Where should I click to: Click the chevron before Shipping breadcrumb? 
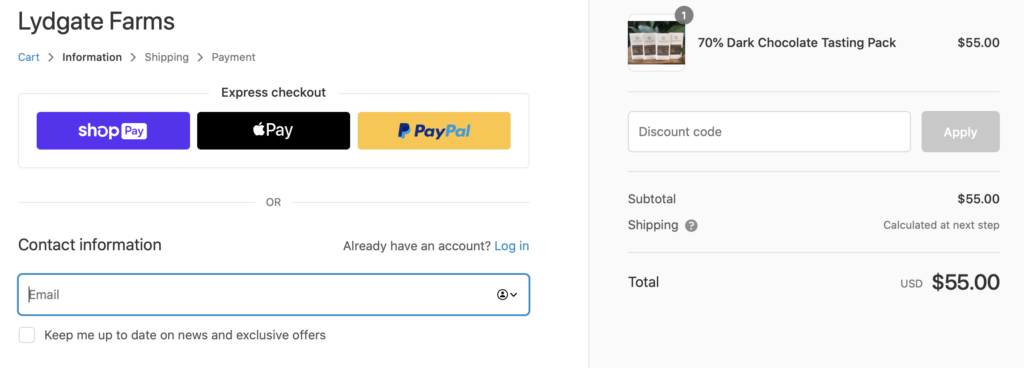133,57
